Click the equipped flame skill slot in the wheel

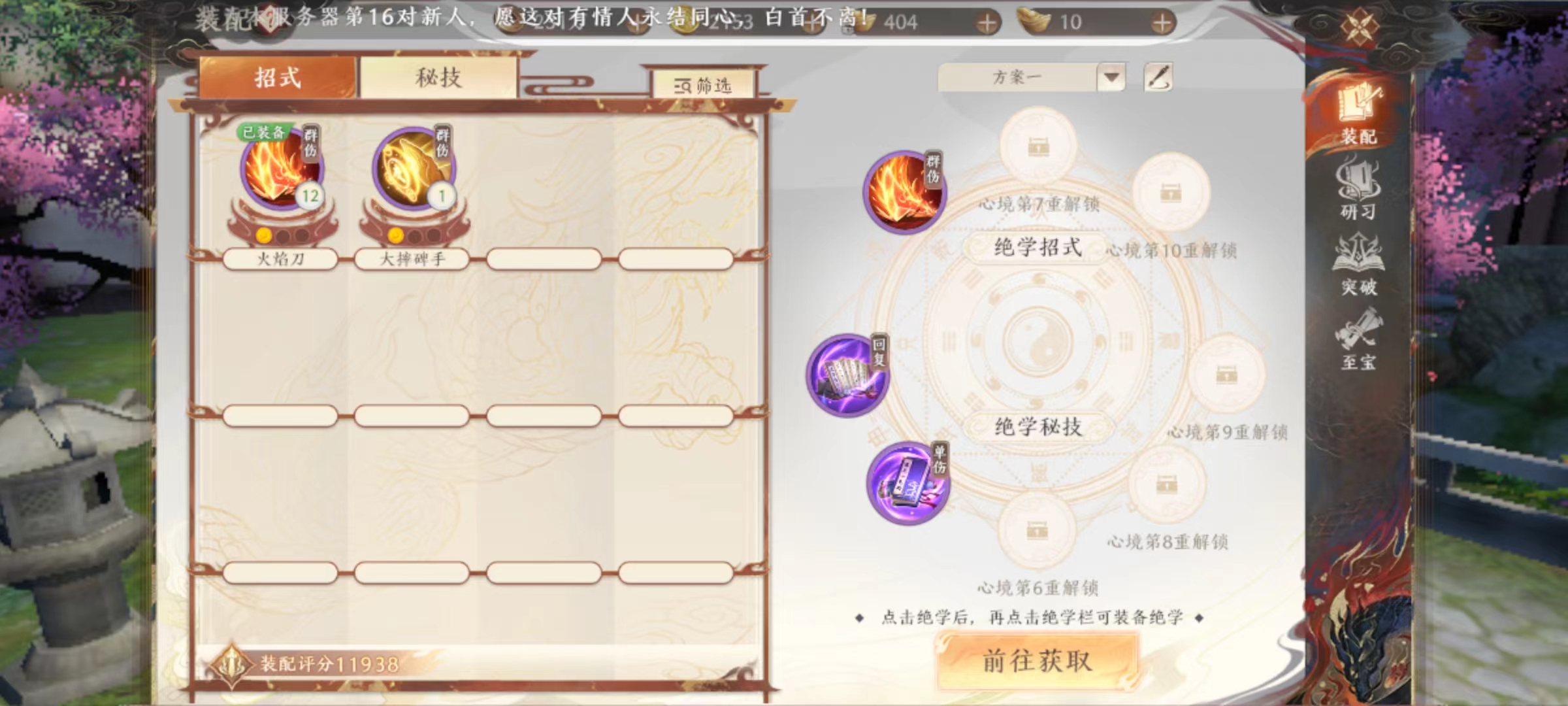point(904,192)
